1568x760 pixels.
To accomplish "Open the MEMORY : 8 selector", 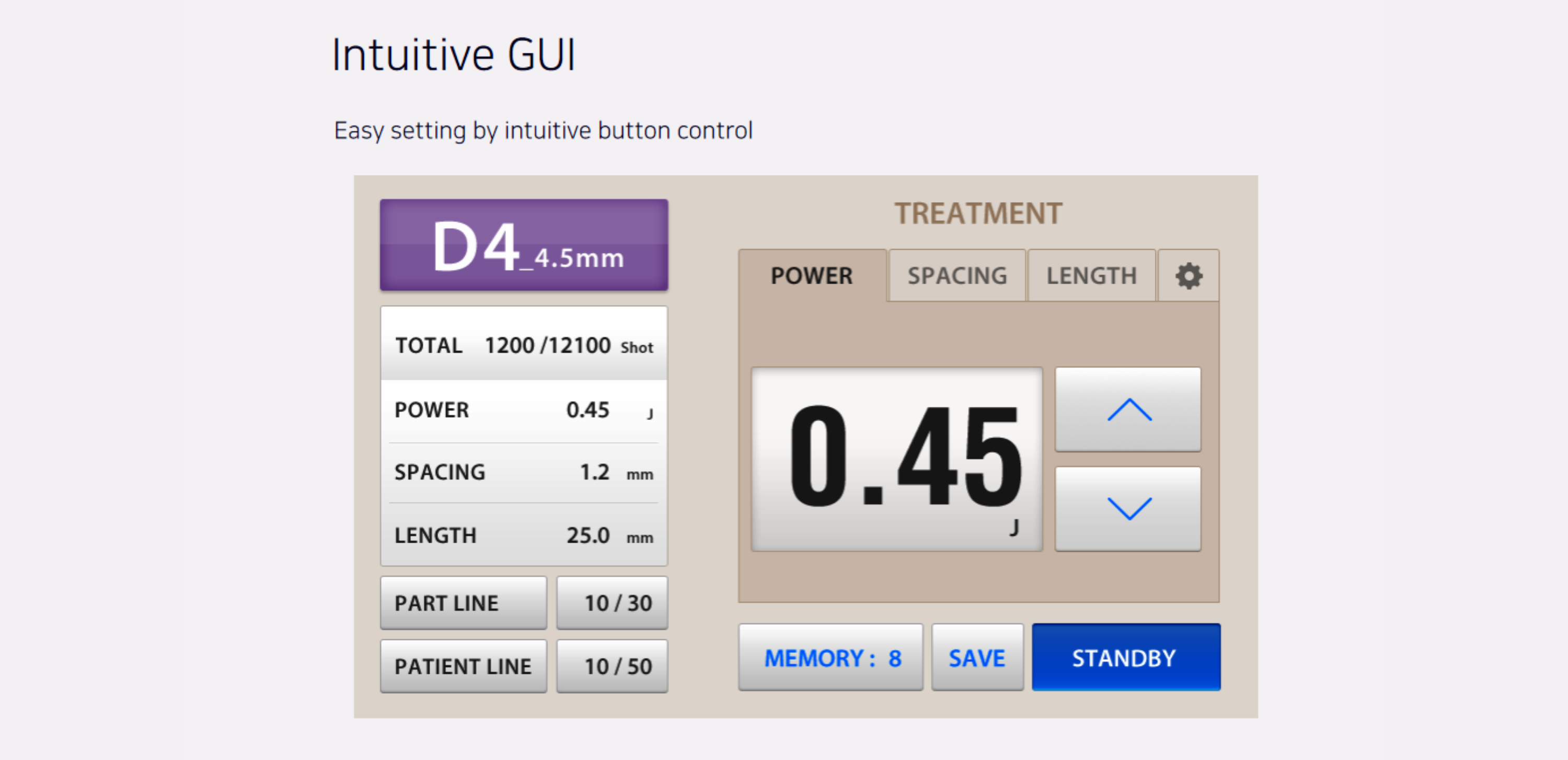I will pyautogui.click(x=831, y=658).
